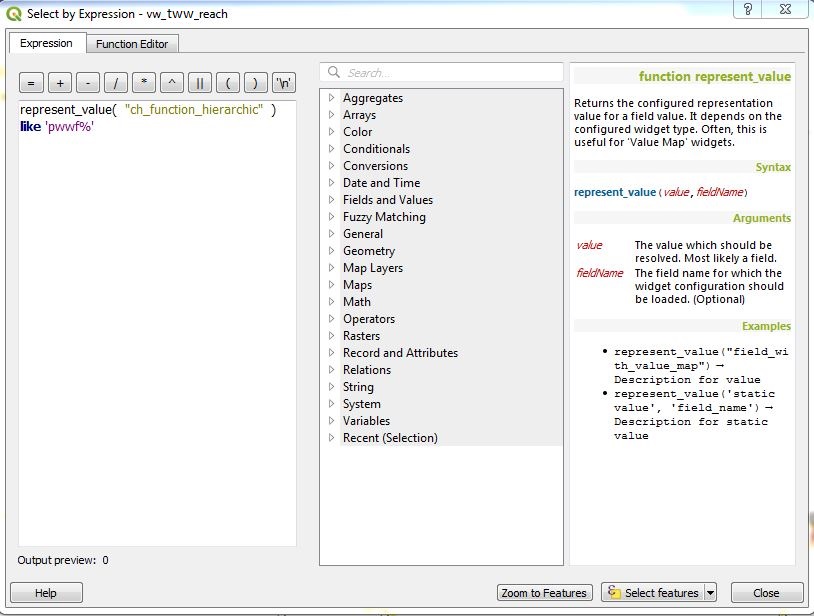This screenshot has width=814, height=616.
Task: Switch to the Function Editor tab
Action: pyautogui.click(x=132, y=44)
